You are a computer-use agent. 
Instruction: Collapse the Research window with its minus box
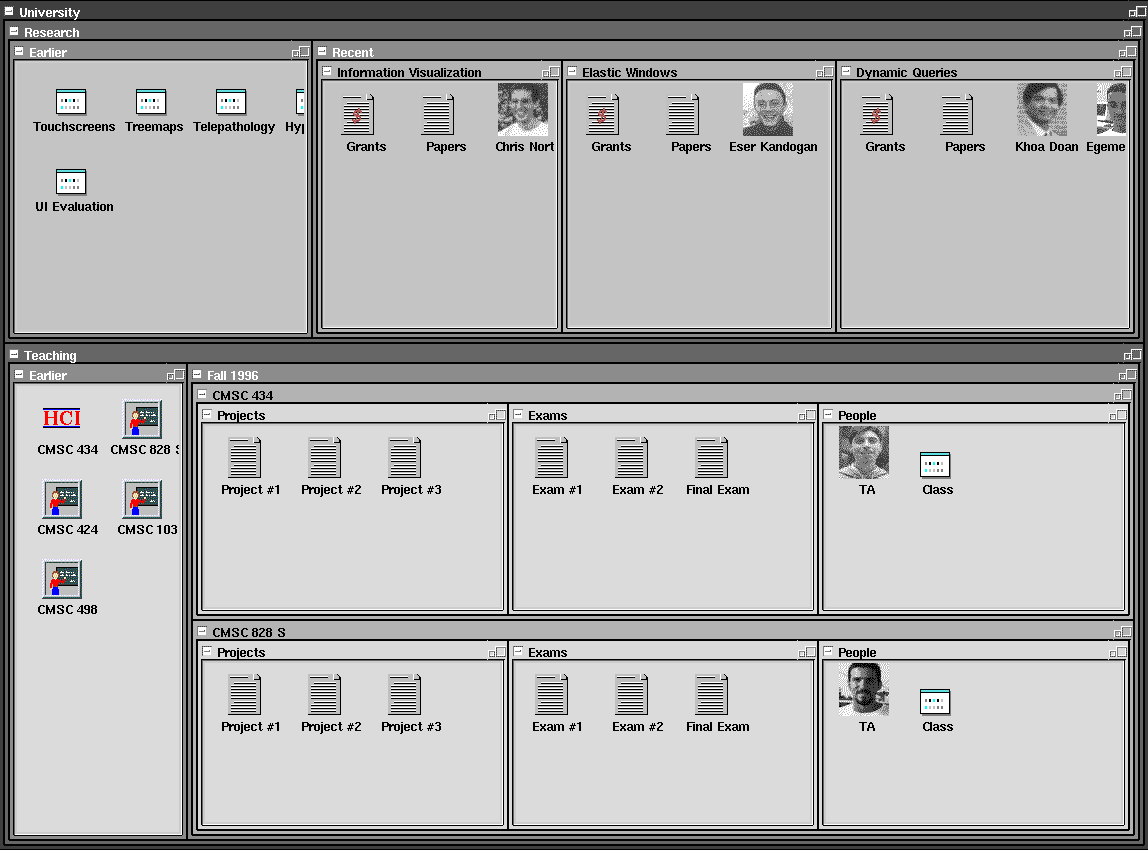click(x=14, y=31)
